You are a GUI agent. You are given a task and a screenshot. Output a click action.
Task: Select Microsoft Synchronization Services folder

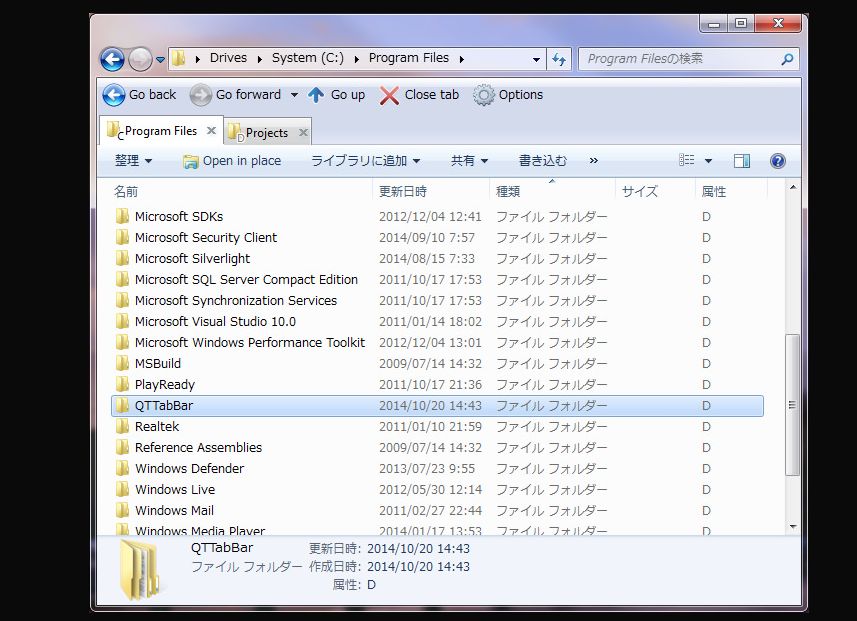[437, 301]
